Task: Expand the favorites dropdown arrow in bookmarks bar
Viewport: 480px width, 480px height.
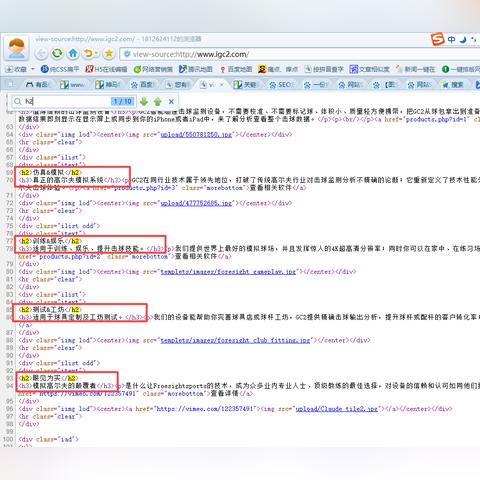Action: (x=33, y=69)
